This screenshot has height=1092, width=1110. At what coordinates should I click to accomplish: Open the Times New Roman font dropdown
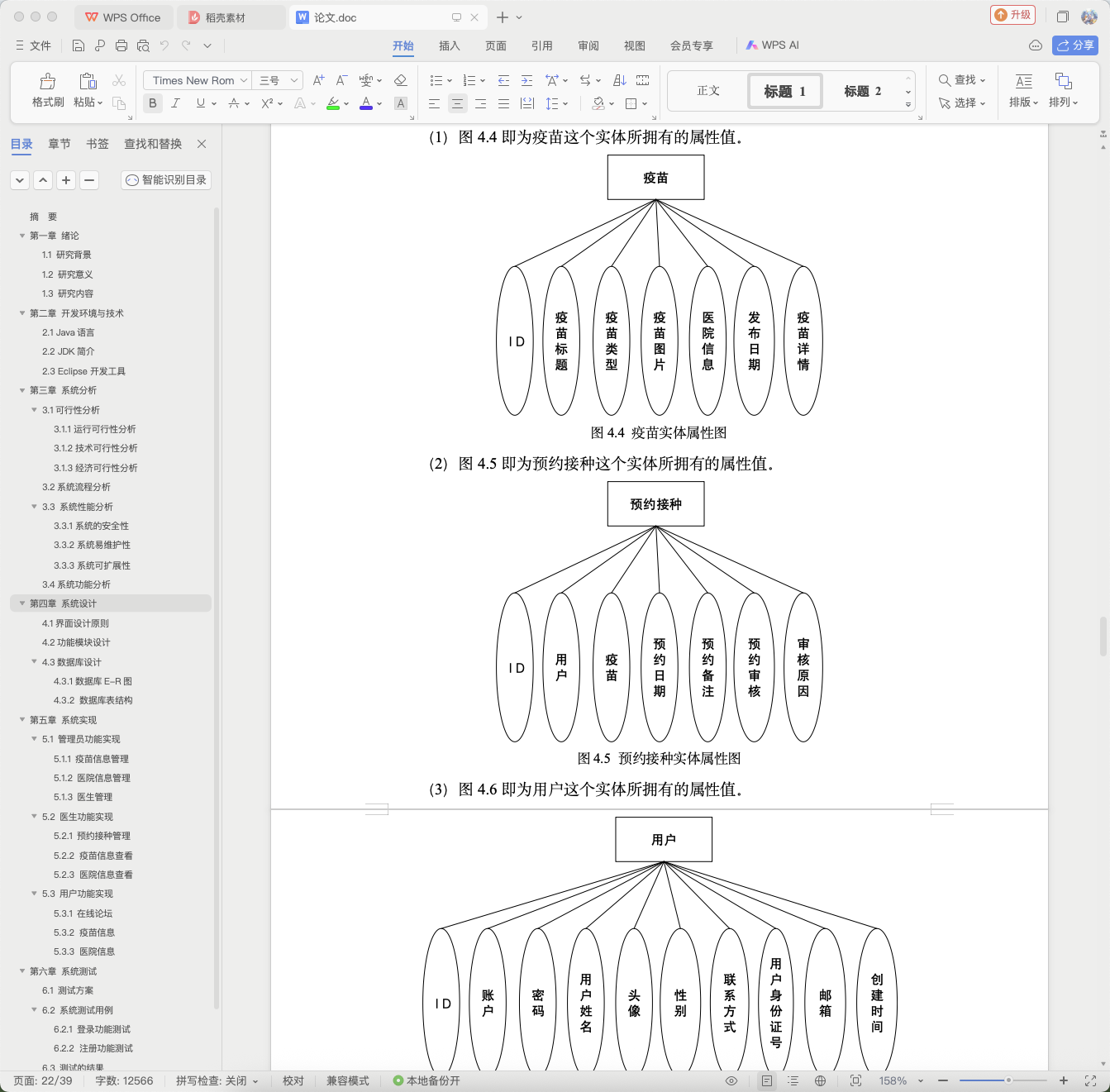197,80
